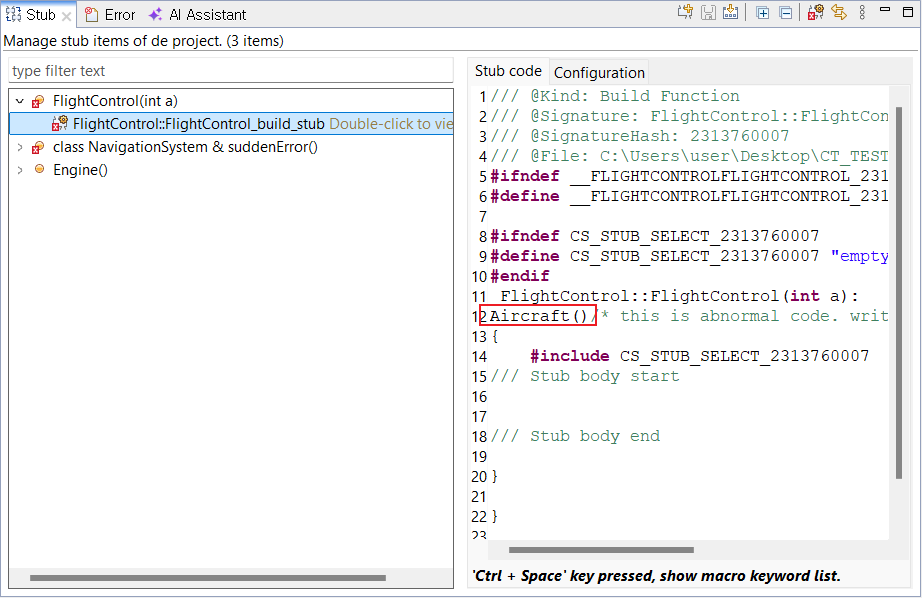This screenshot has height=598, width=922.
Task: Click the "Manage stub items of de project" label
Action: click(143, 41)
